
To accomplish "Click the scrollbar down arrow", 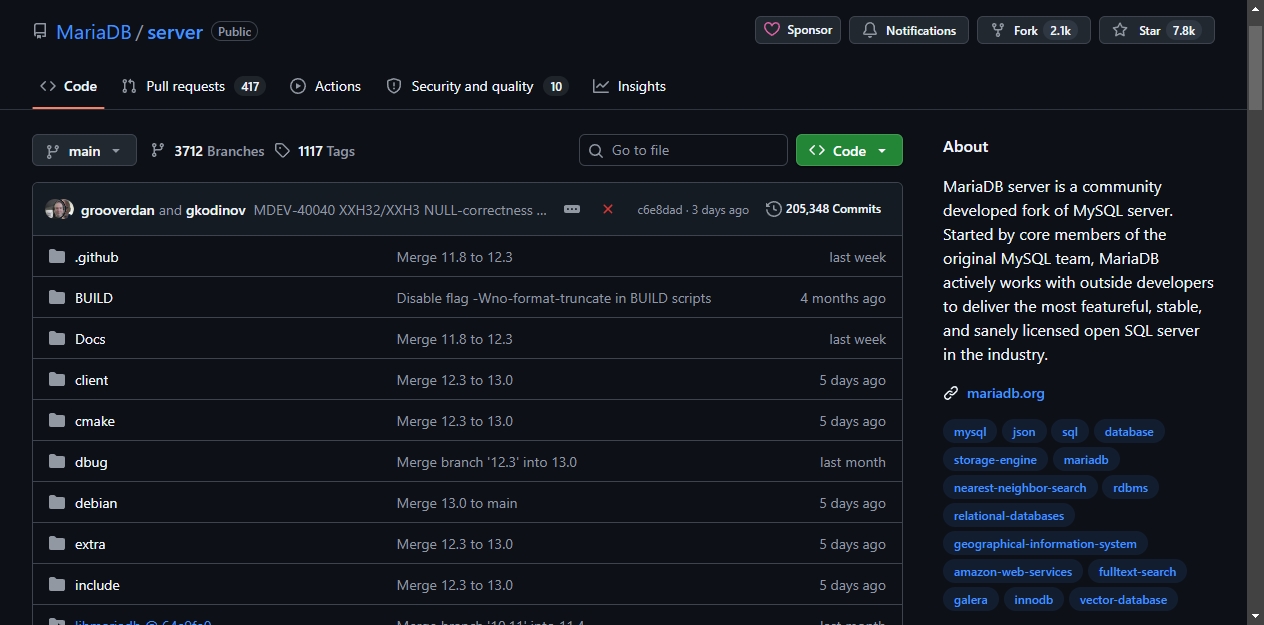I will point(1256,616).
